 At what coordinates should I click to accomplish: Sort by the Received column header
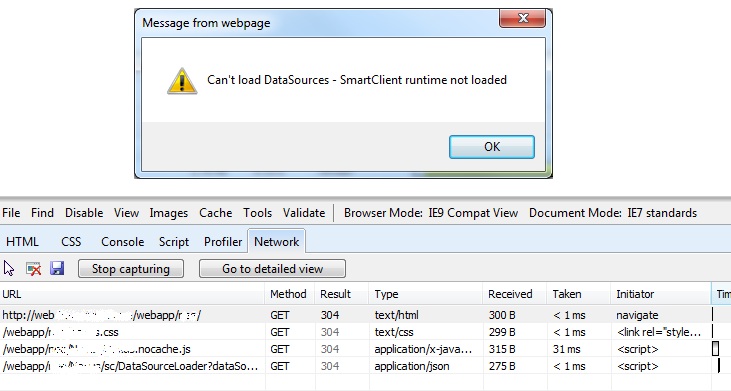(515, 294)
